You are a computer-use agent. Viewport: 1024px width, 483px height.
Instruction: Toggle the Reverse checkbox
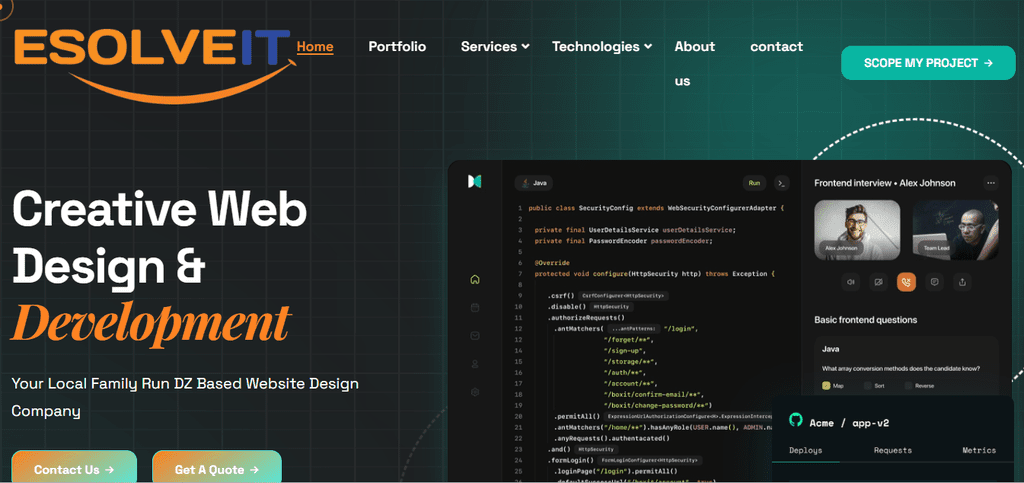click(x=908, y=386)
